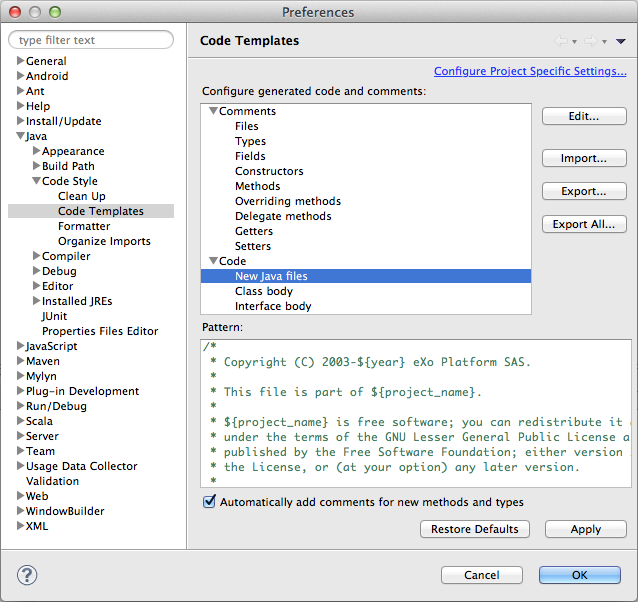Collapse the Java preferences node
This screenshot has height=602, width=638.
point(20,136)
